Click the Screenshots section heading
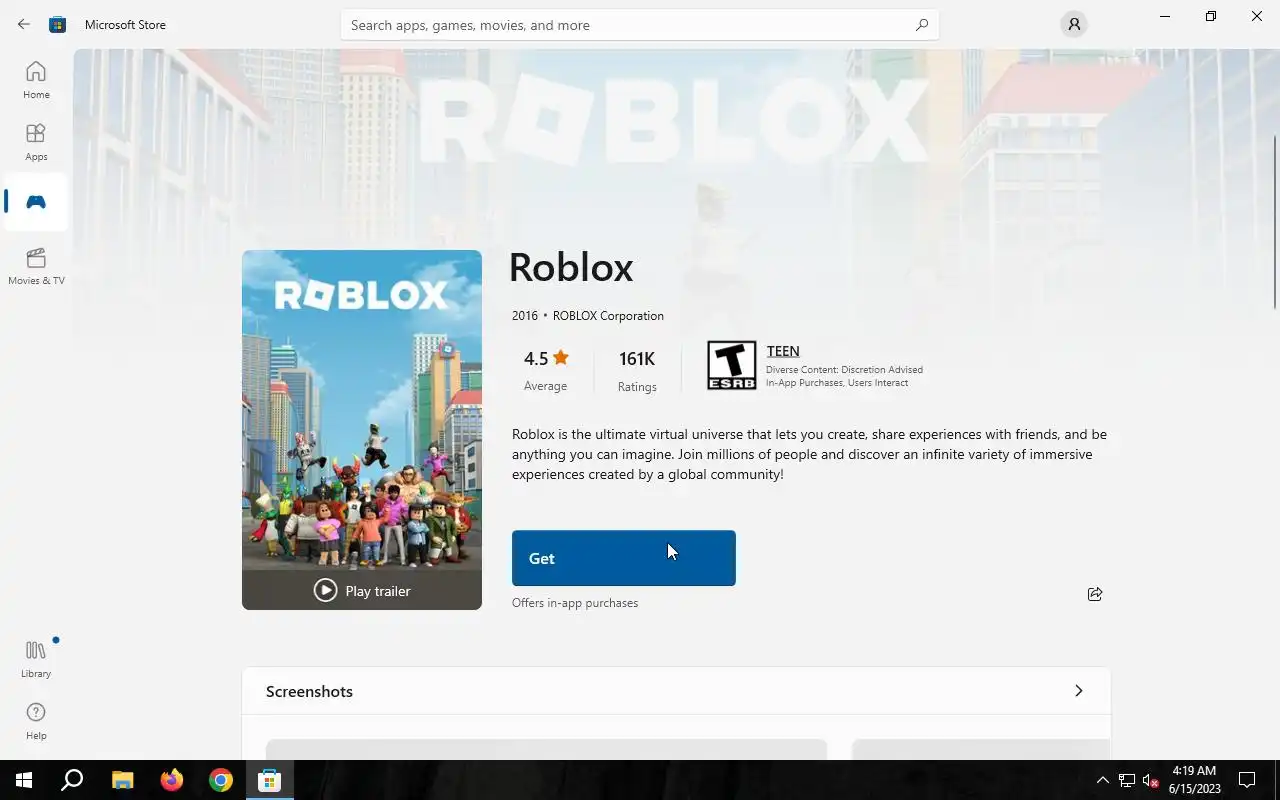The image size is (1280, 800). click(x=309, y=691)
